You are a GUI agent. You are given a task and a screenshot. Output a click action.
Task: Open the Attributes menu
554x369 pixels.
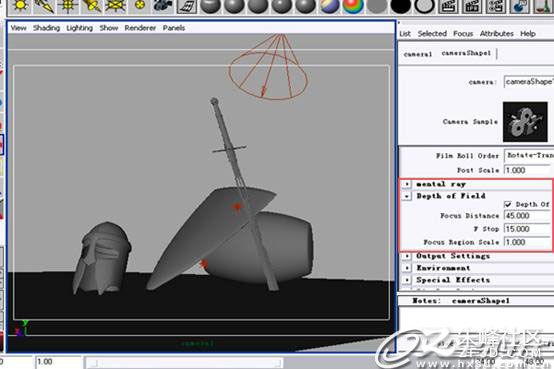pos(496,34)
